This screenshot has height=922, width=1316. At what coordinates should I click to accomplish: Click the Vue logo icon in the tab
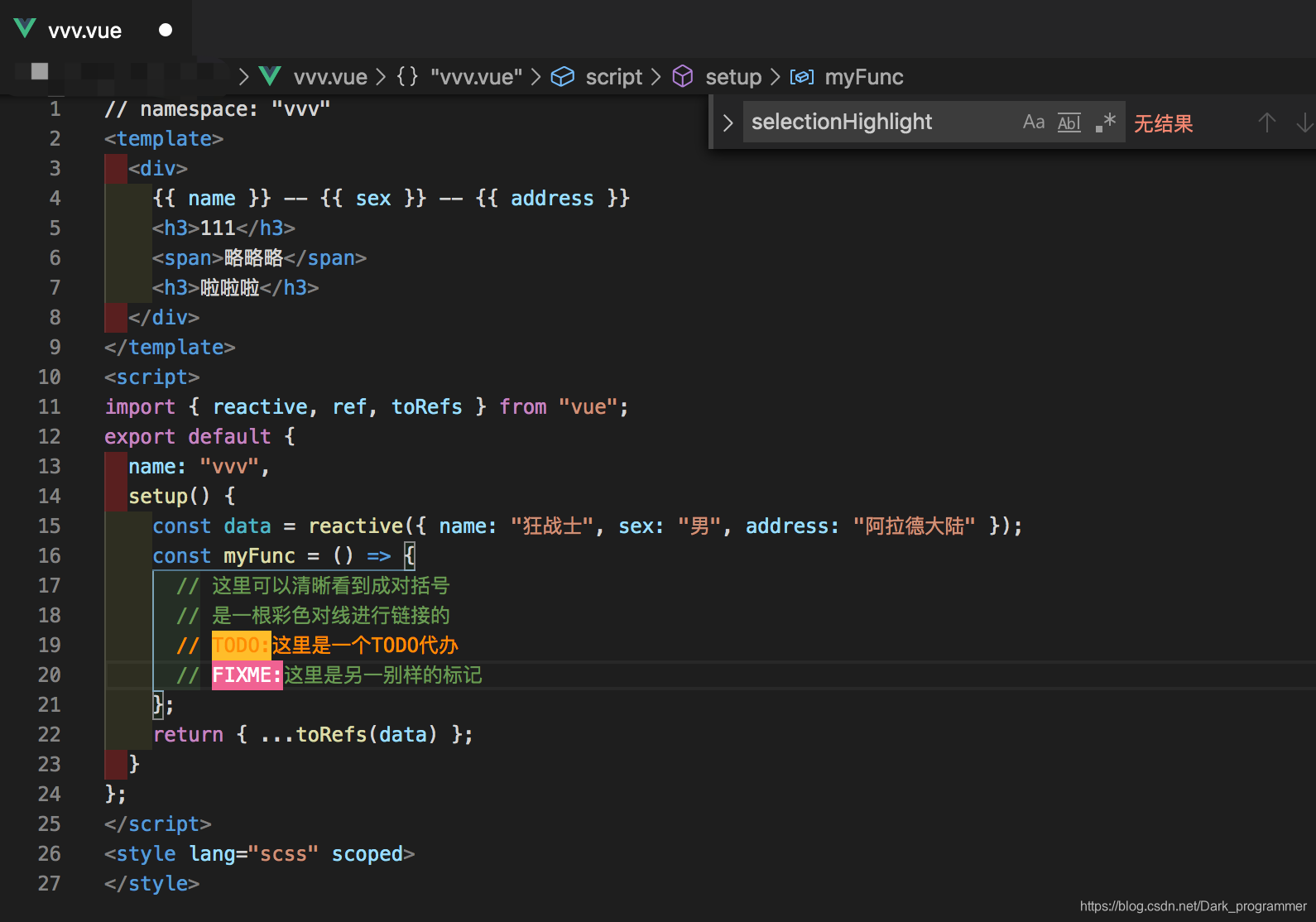25,28
